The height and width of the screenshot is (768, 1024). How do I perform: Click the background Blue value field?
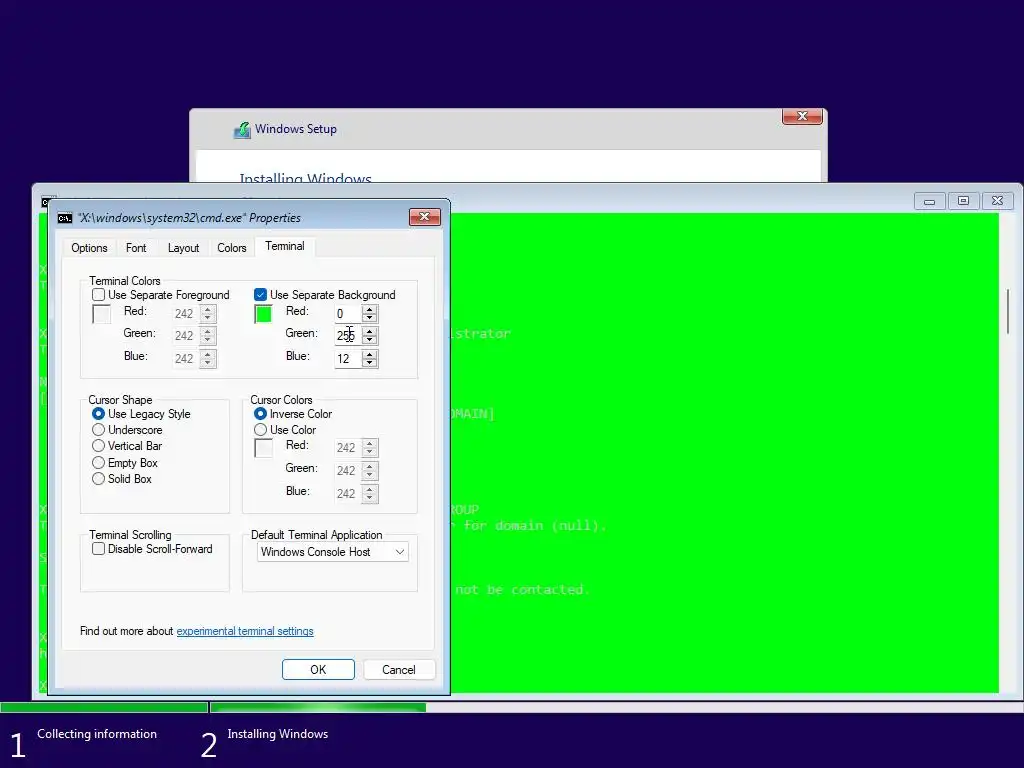coord(347,359)
